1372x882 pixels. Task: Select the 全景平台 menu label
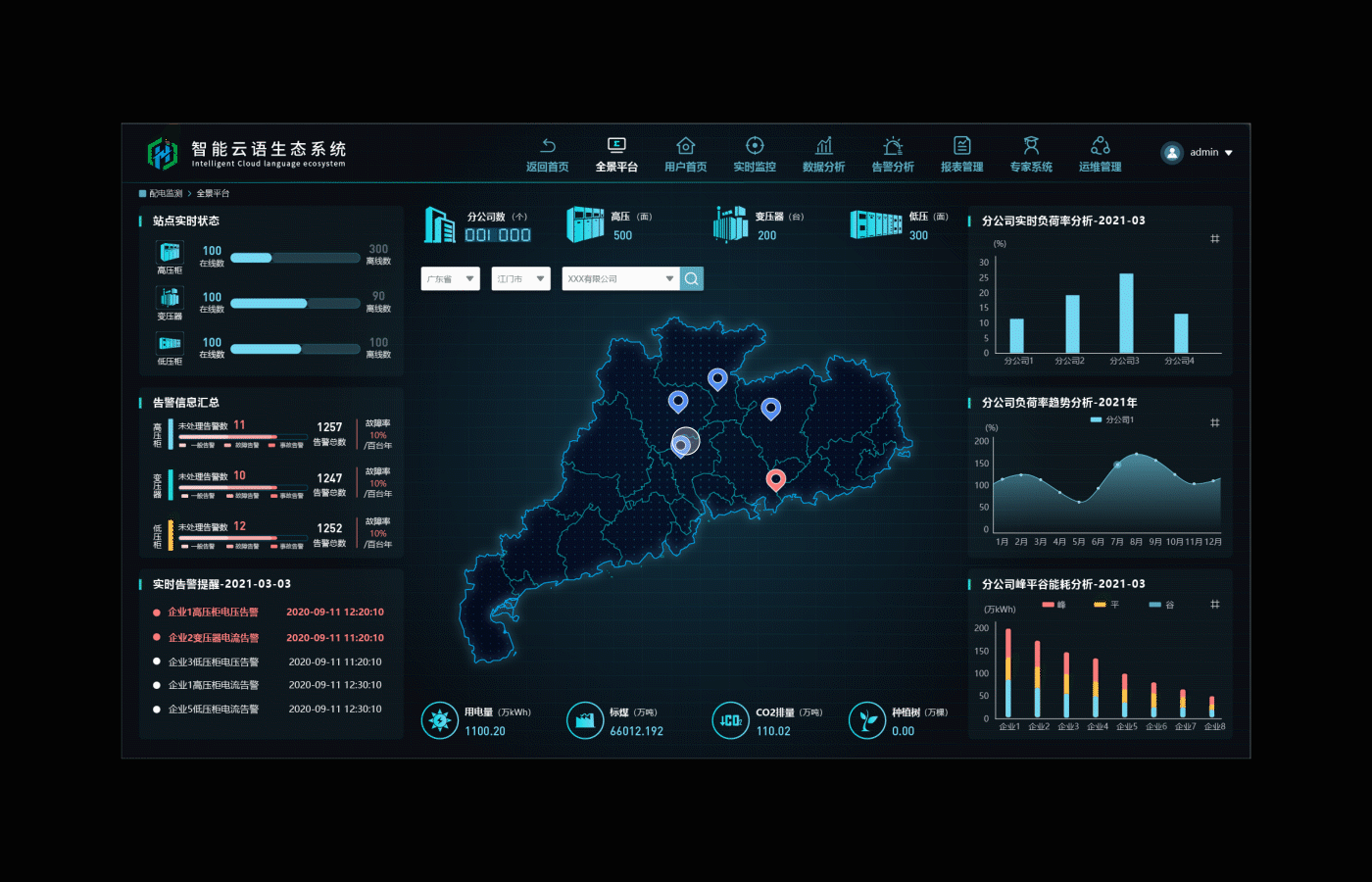coord(616,168)
